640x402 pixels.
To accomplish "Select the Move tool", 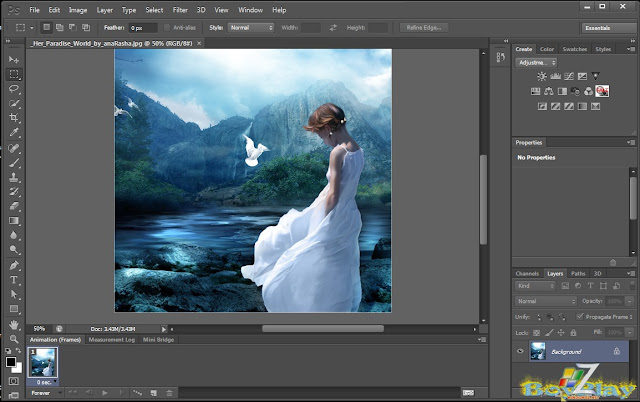I will 14,60.
